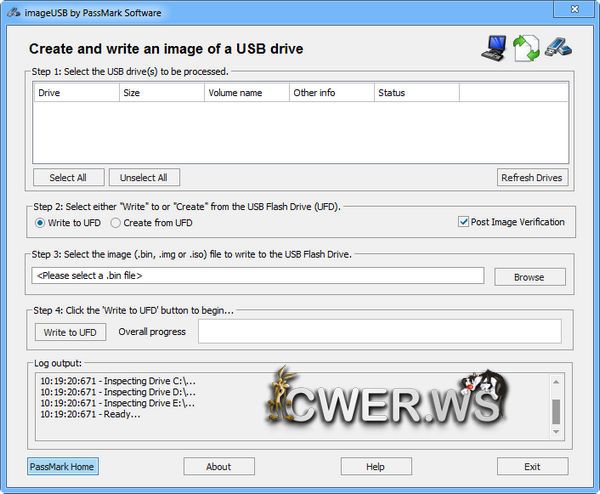Select the Create from UFD radio option
The height and width of the screenshot is (494, 600).
pos(116,223)
